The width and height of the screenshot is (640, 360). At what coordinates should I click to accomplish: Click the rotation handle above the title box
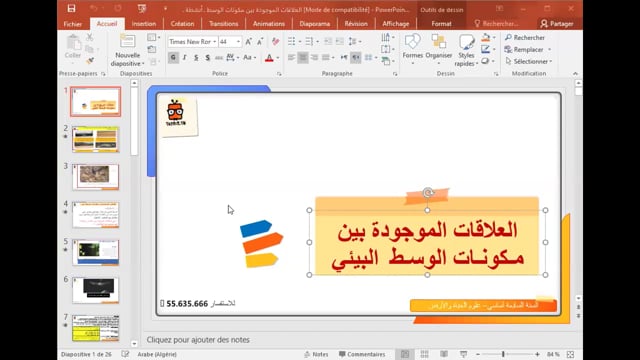pos(428,193)
